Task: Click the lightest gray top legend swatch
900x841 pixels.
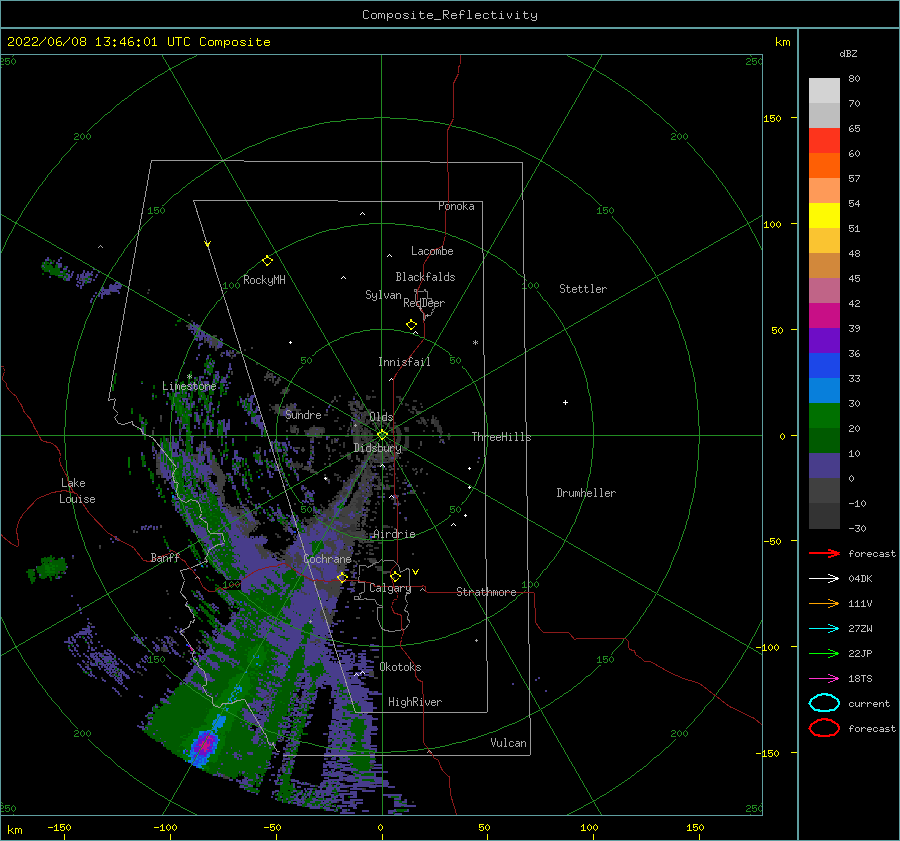Action: (x=824, y=91)
